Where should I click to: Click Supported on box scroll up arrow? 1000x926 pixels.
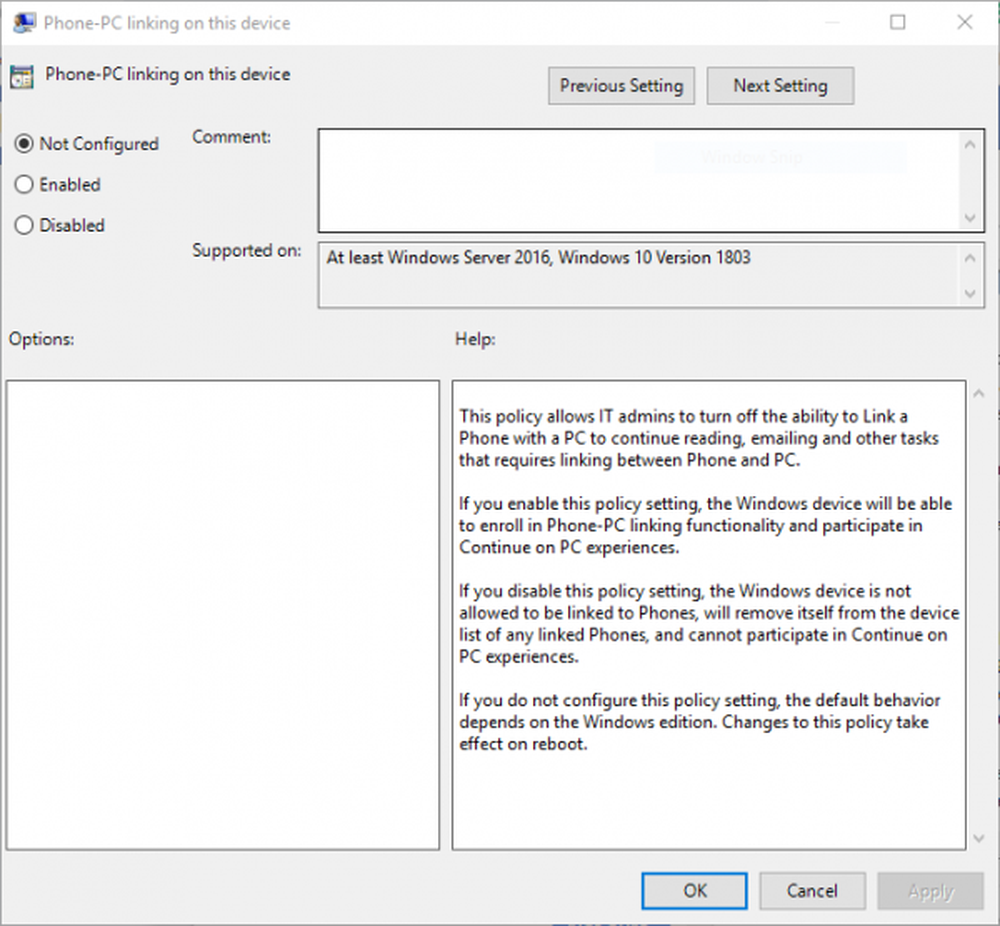tap(969, 259)
